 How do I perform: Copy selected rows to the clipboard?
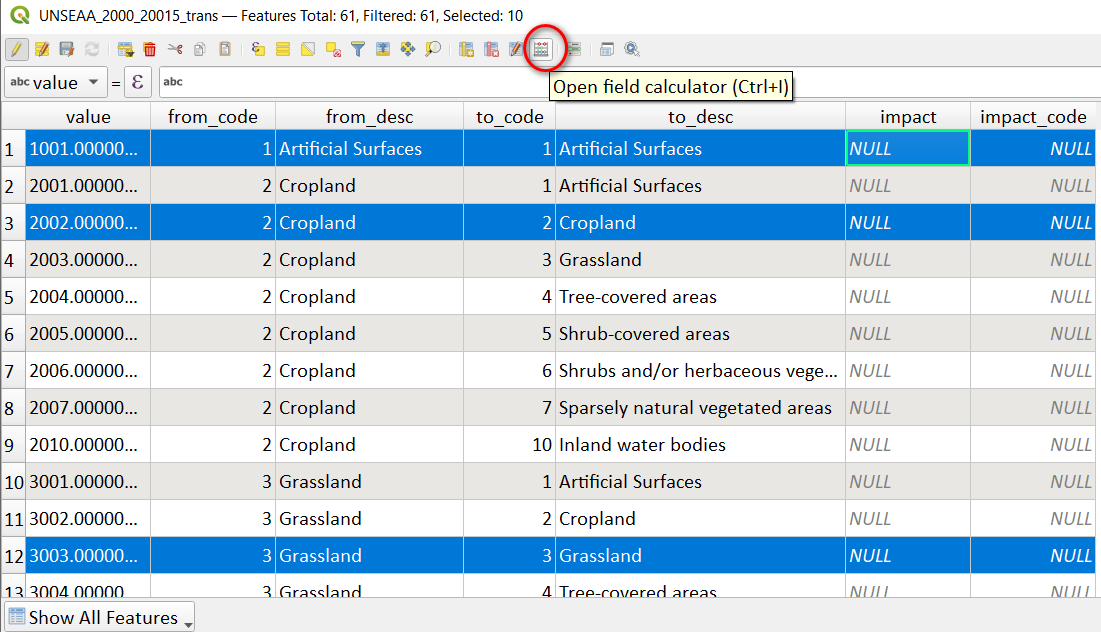coord(200,49)
